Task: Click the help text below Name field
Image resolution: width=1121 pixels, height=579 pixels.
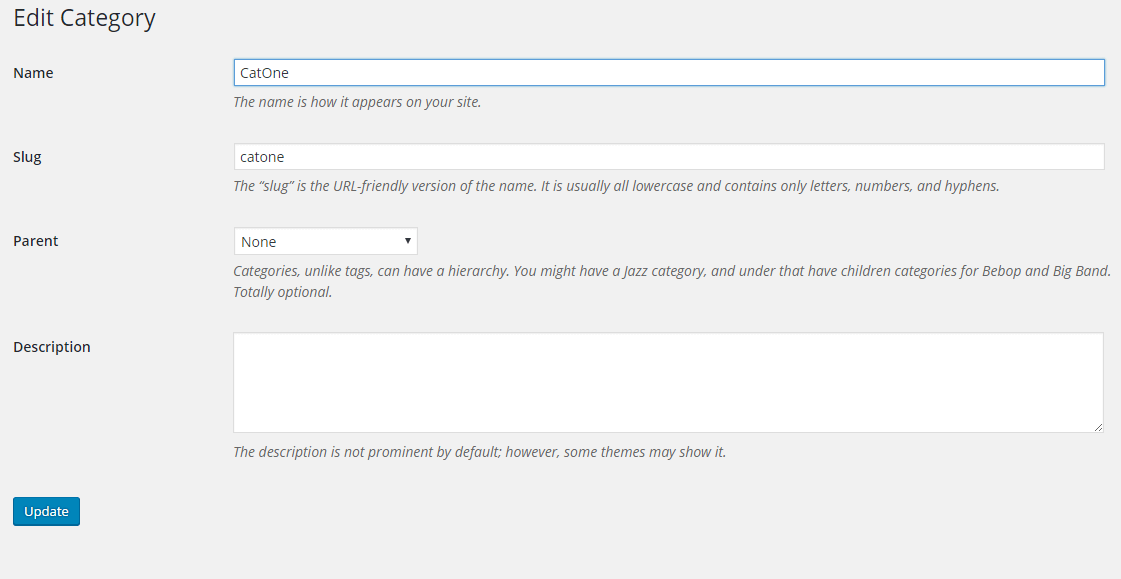Action: coord(357,102)
